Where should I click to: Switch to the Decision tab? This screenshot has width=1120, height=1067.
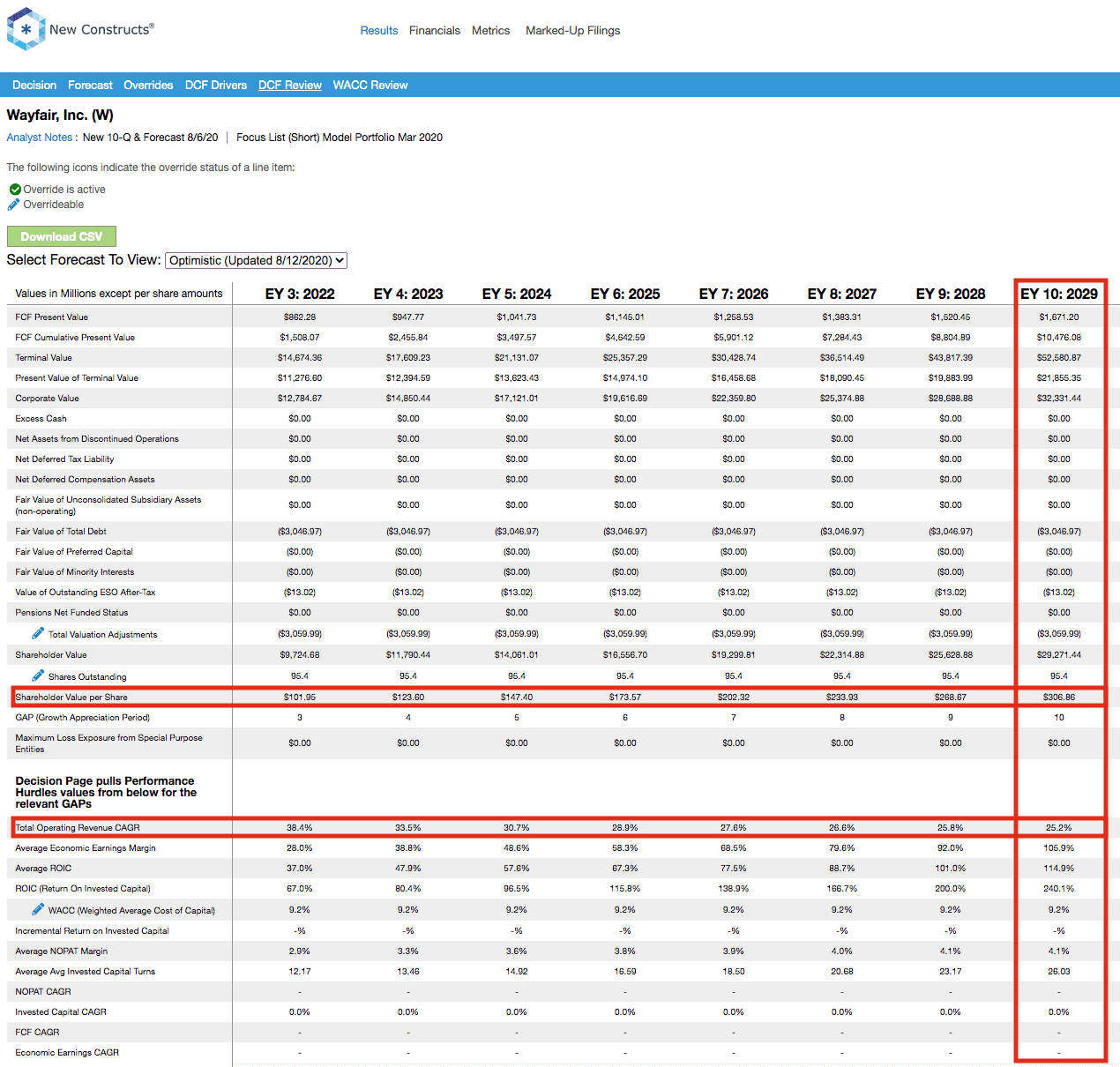pyautogui.click(x=34, y=85)
